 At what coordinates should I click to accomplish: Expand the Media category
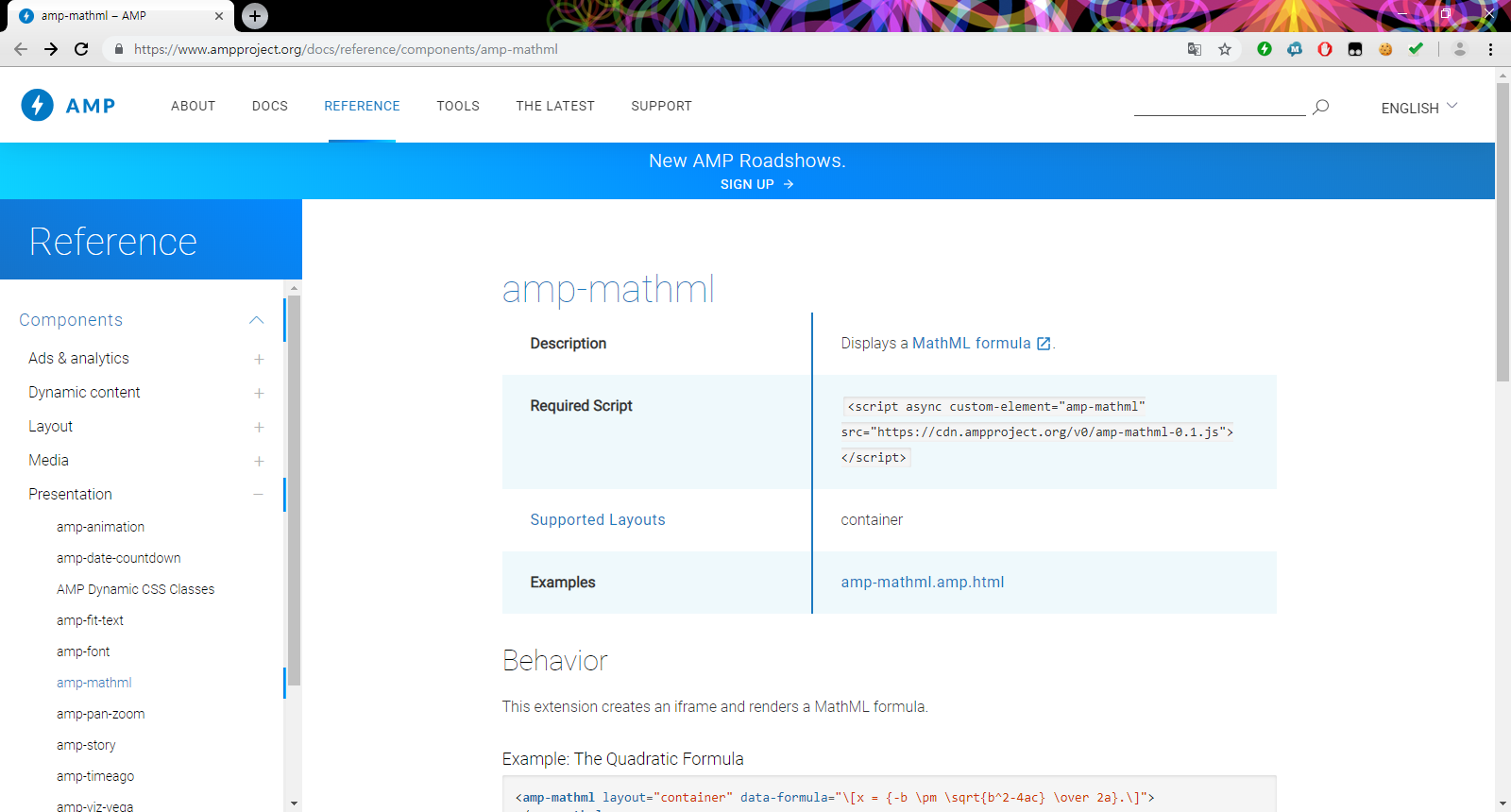259,461
